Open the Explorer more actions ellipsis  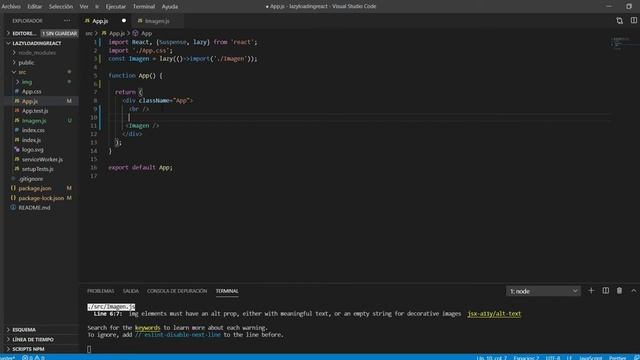point(67,20)
